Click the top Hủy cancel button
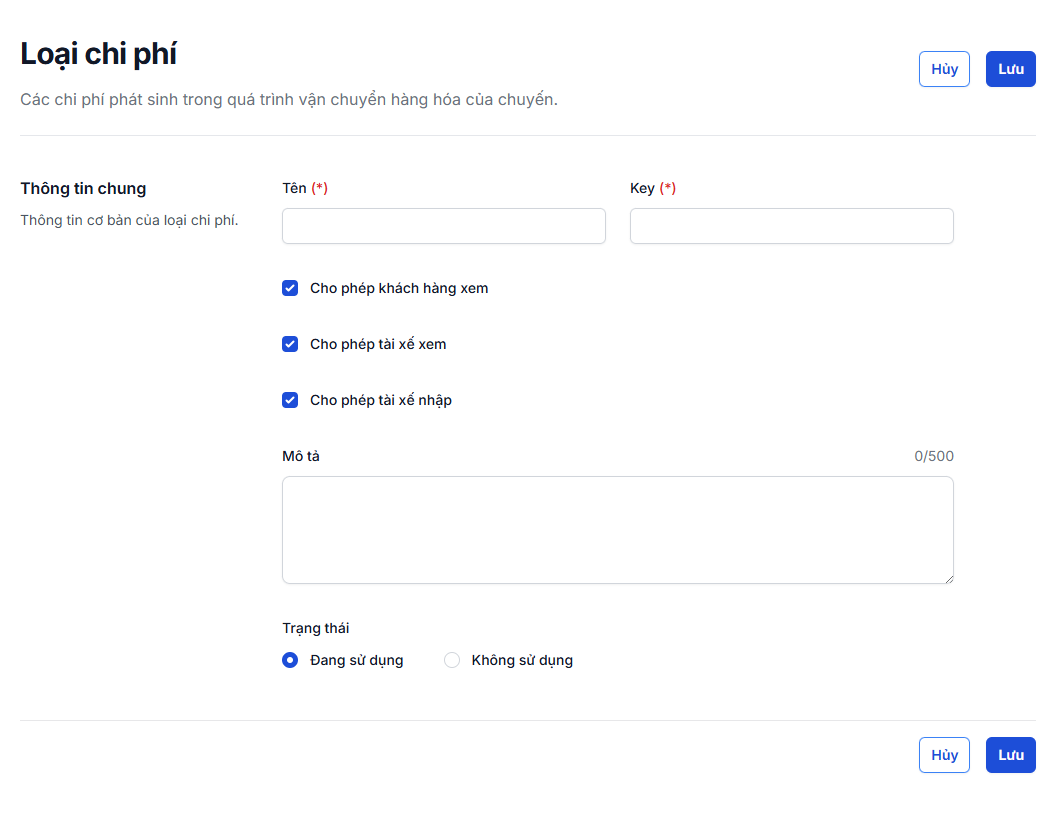Screen dimensions: 1063x814 [x=943, y=69]
